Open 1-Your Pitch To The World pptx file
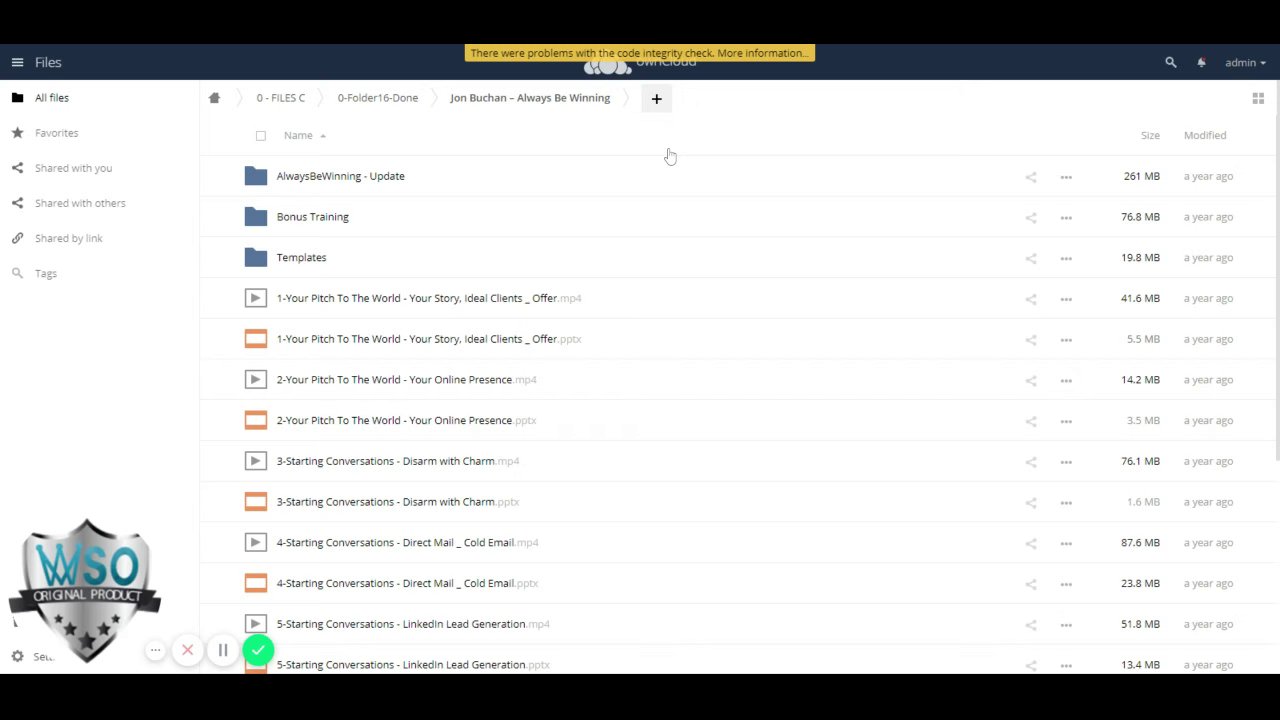1280x720 pixels. pyautogui.click(x=429, y=339)
